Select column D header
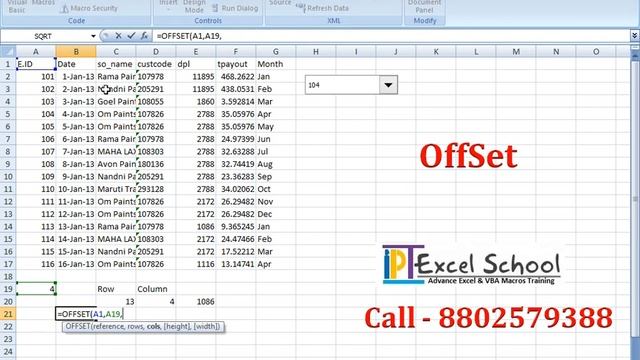Viewport: 640px width, 360px height. [x=156, y=51]
